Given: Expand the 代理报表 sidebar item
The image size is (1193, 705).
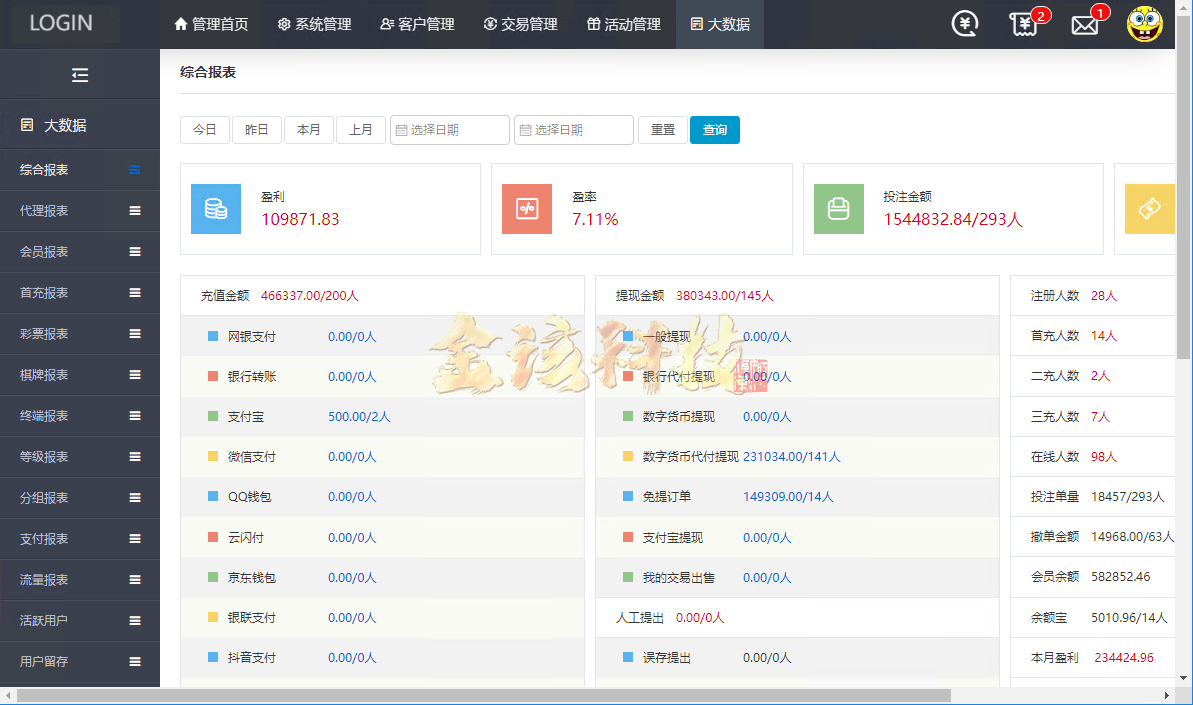Looking at the screenshot, I should [80, 211].
